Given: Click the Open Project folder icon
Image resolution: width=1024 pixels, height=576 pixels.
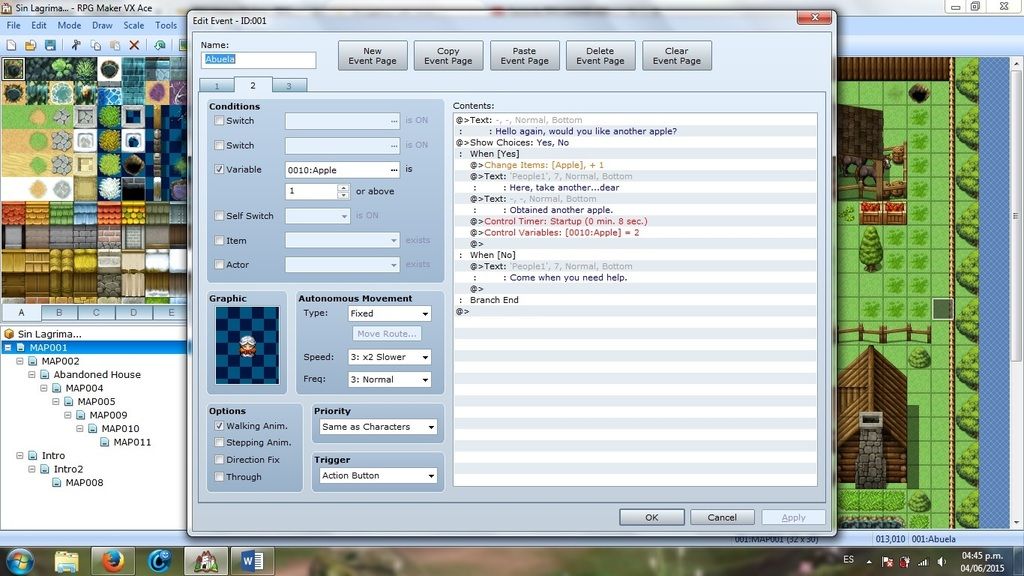Looking at the screenshot, I should click(31, 45).
